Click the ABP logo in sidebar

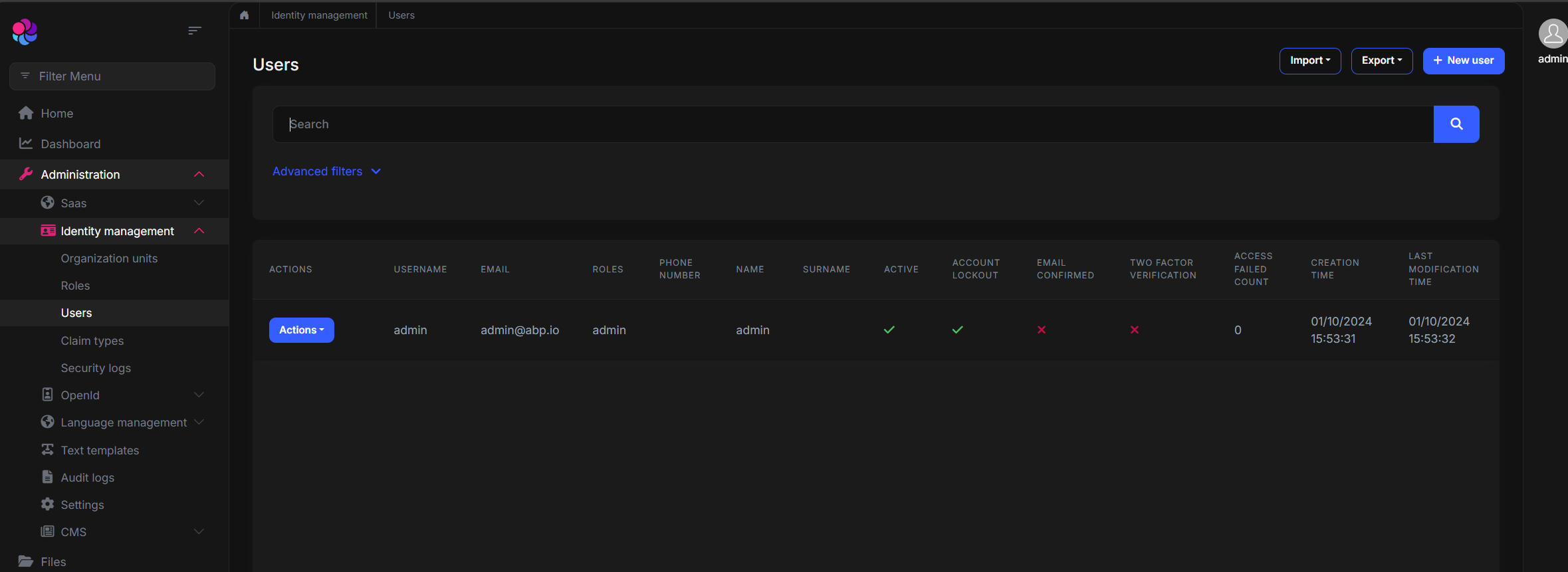click(25, 31)
